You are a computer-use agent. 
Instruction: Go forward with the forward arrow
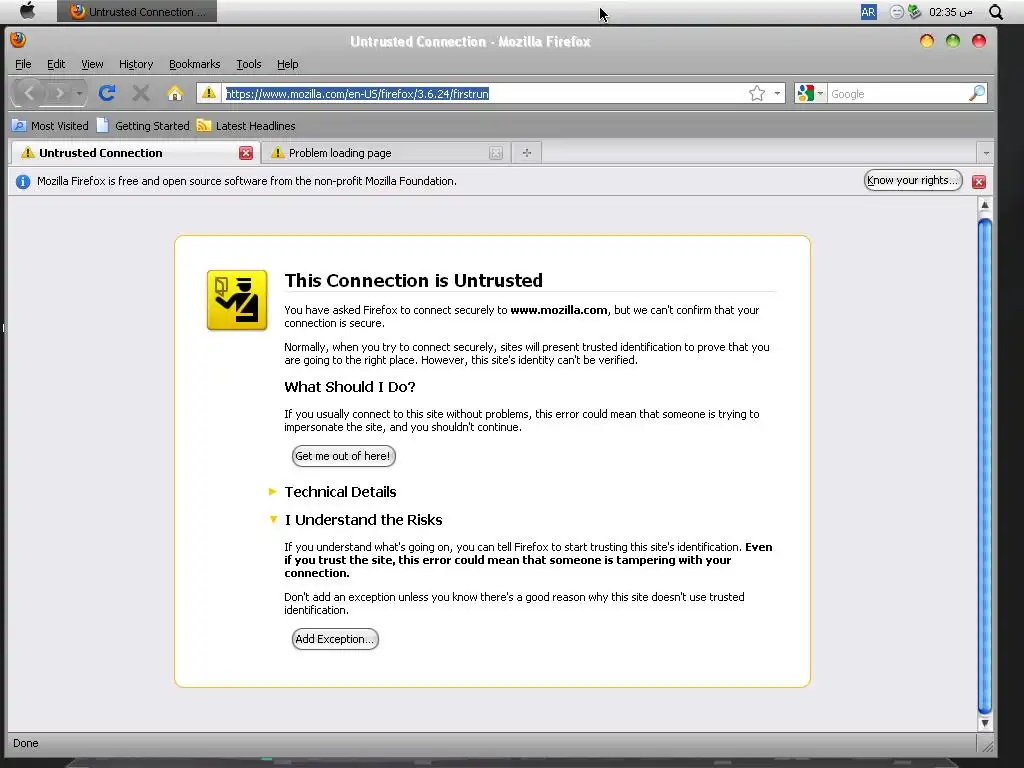pyautogui.click(x=59, y=93)
